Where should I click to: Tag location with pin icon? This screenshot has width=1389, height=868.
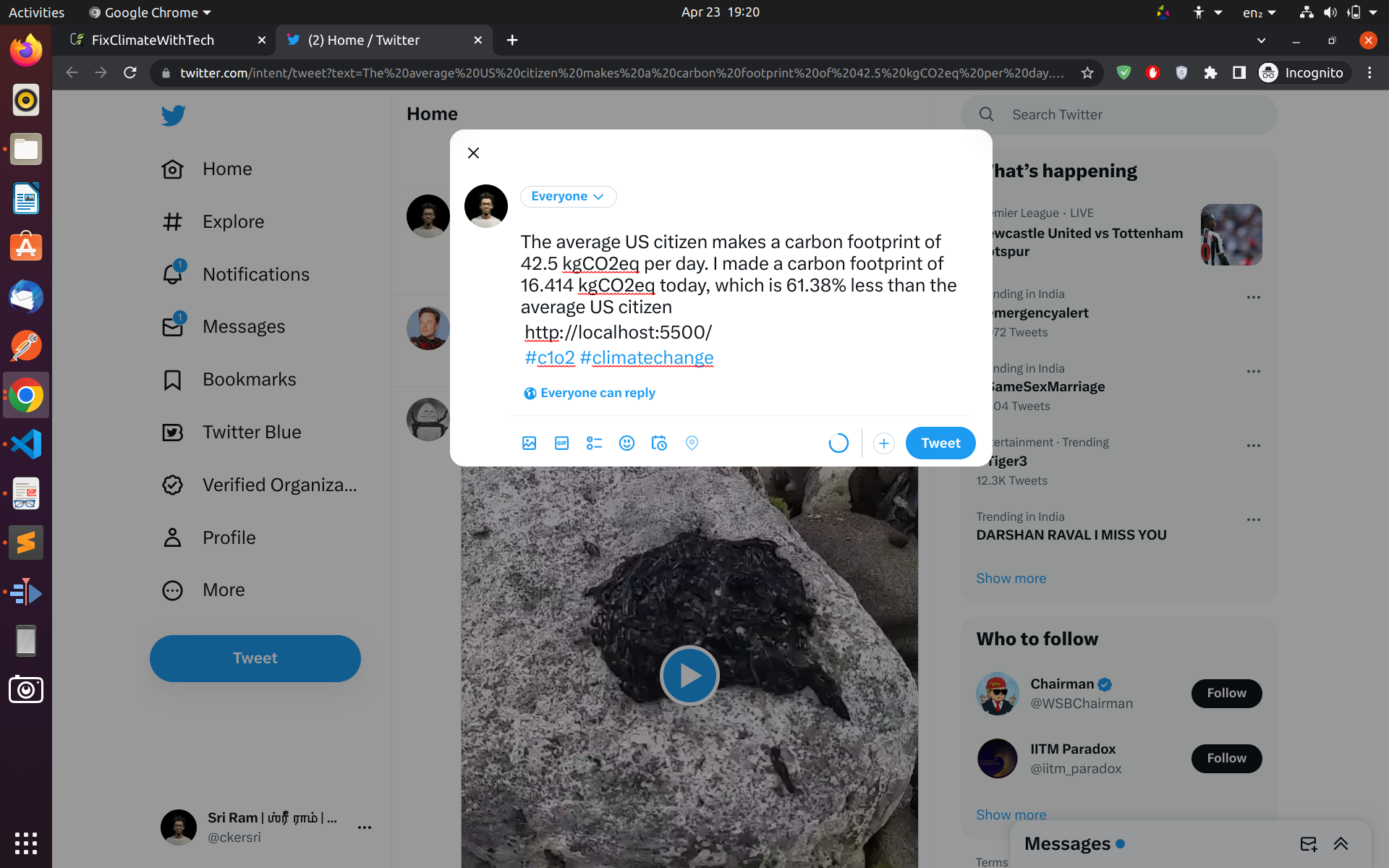[x=692, y=443]
